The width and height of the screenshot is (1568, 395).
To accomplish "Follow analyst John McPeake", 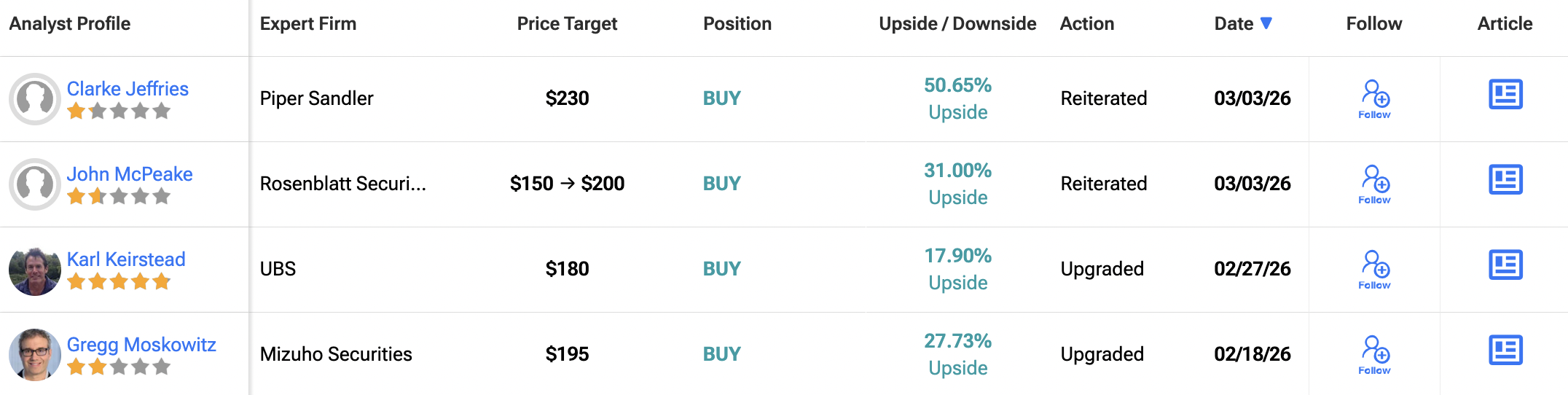I will pos(1375,184).
